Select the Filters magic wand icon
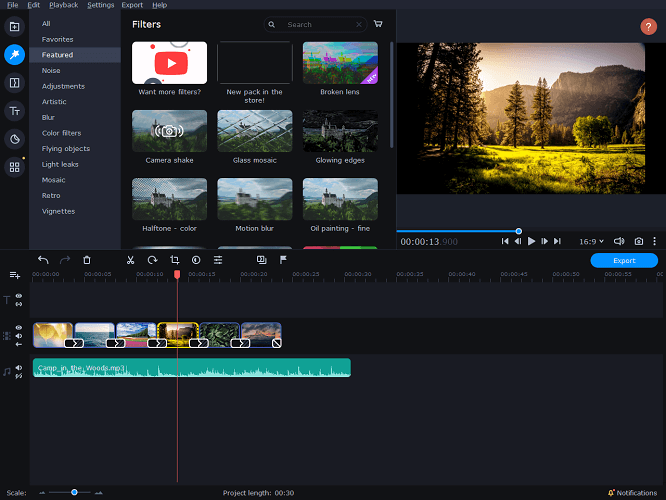666x500 pixels. (x=14, y=55)
